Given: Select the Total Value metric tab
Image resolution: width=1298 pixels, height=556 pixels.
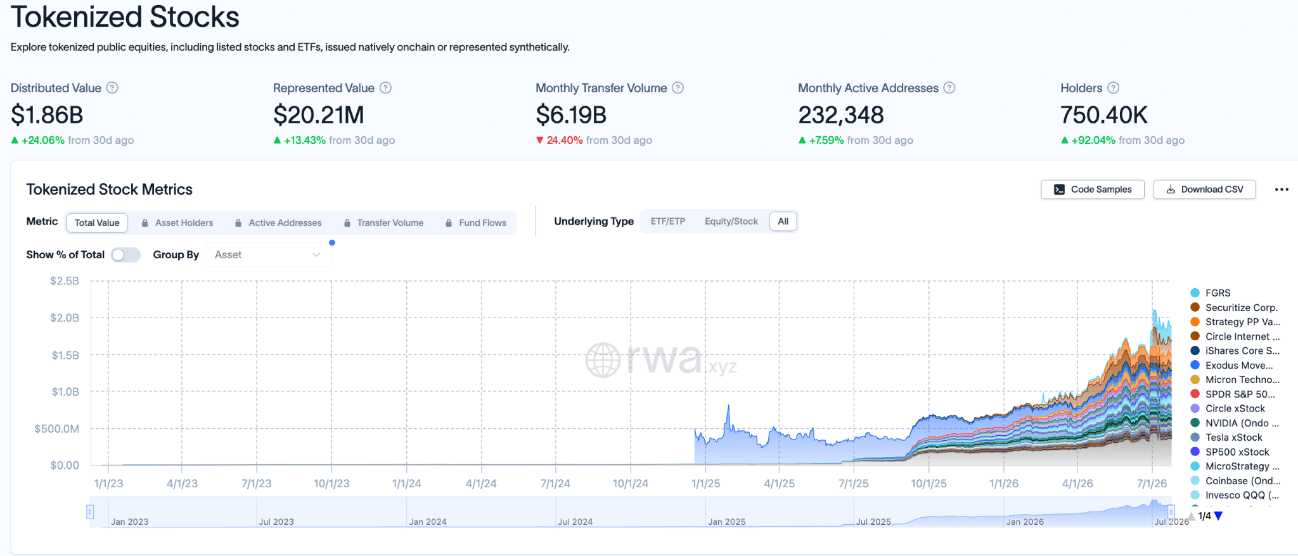Looking at the screenshot, I should tap(97, 223).
